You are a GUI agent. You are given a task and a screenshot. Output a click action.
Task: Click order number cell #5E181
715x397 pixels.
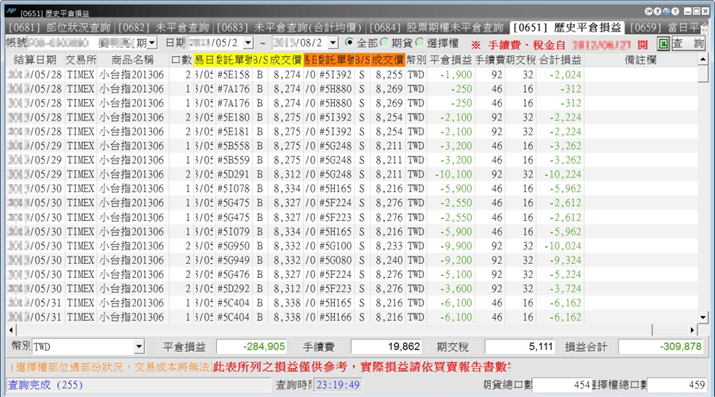233,131
